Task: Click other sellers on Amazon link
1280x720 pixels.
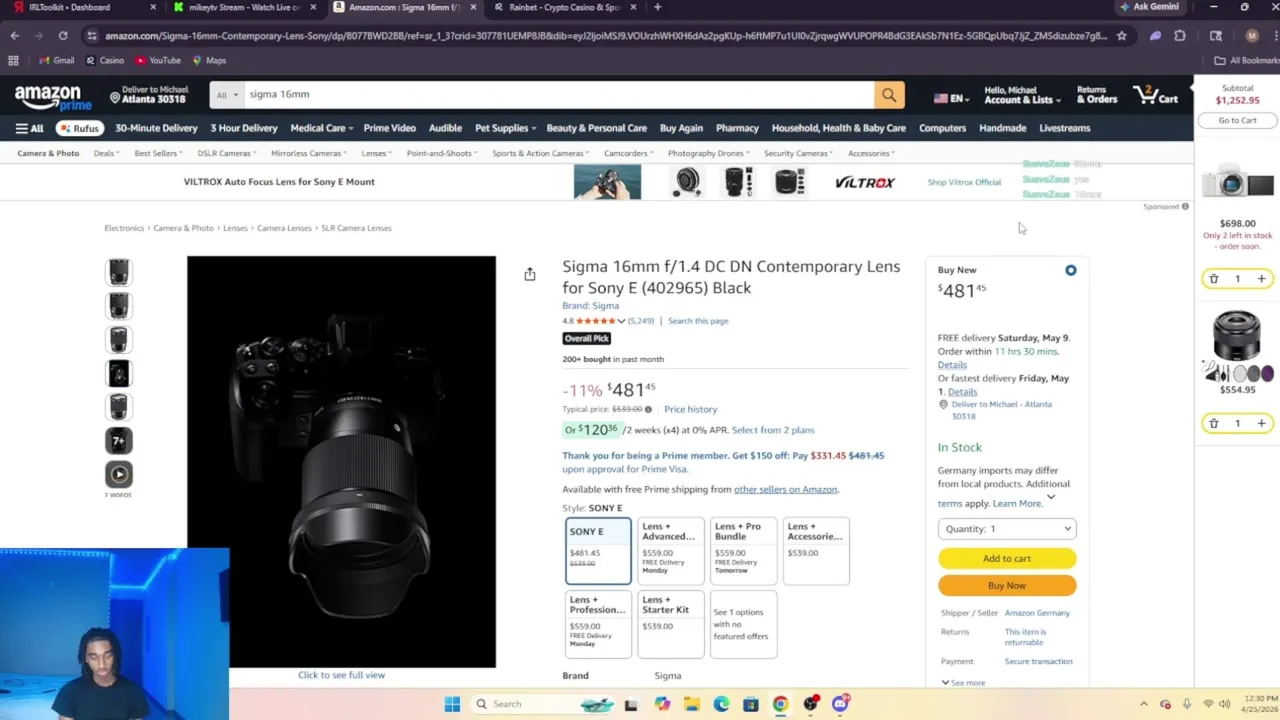Action: 785,490
